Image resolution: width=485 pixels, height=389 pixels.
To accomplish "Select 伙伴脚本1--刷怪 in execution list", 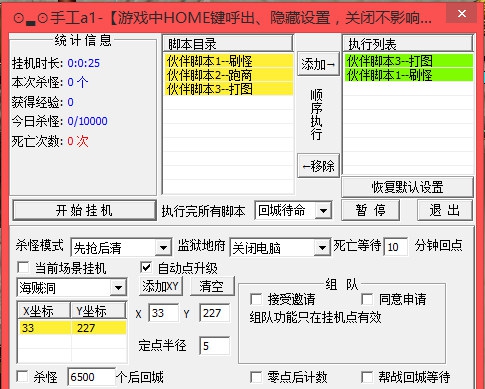I will (409, 75).
